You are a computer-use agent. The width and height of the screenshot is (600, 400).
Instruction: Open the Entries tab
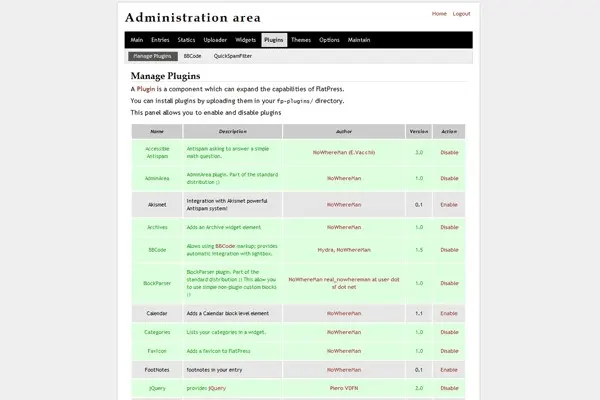[160, 40]
